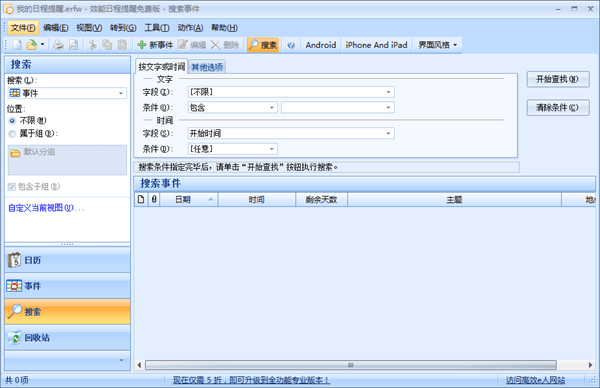Open the 界面风格 style dropdown
Image resolution: width=600 pixels, height=388 pixels.
pyautogui.click(x=437, y=45)
